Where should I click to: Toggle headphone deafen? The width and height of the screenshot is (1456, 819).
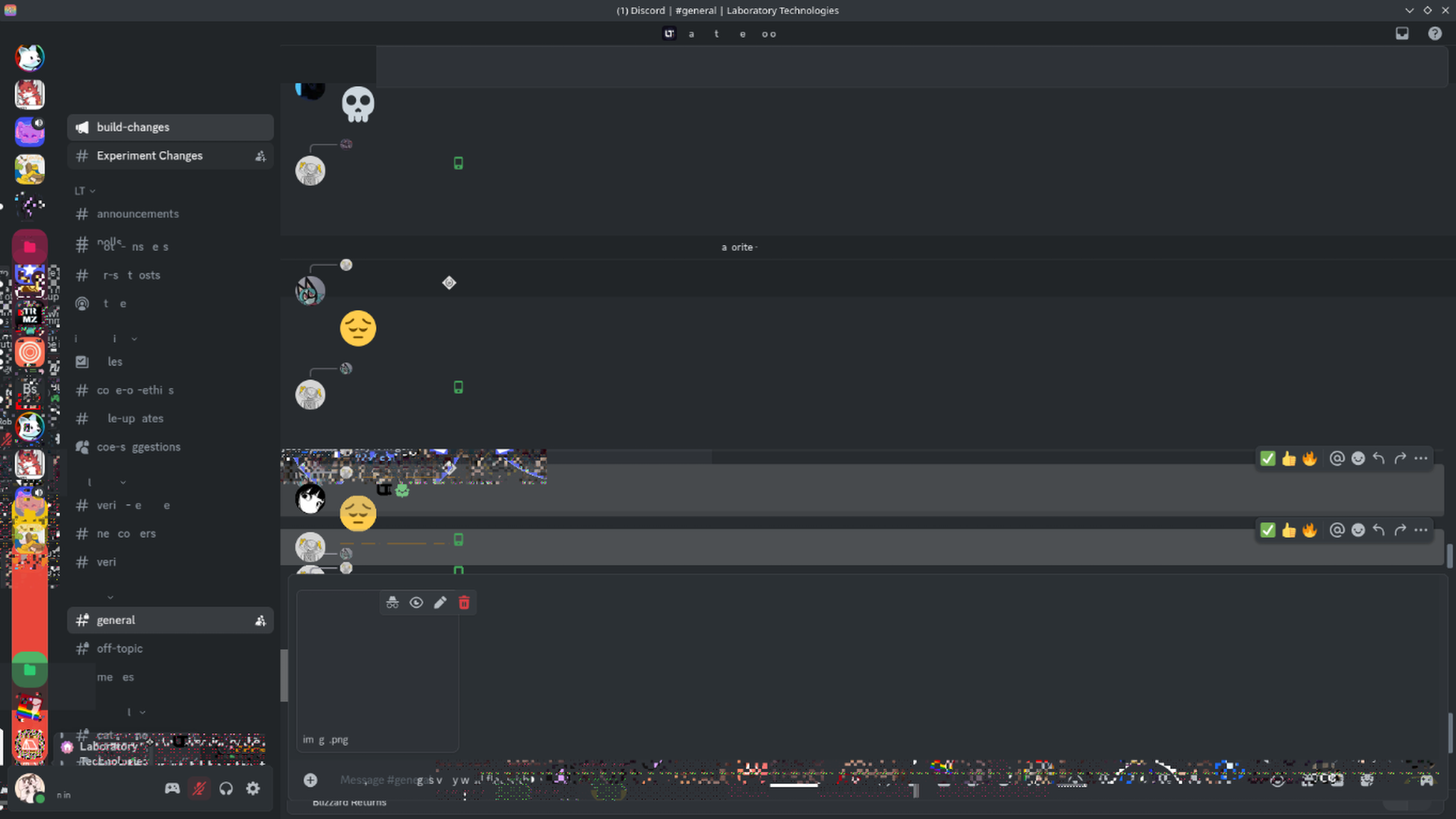[x=226, y=788]
